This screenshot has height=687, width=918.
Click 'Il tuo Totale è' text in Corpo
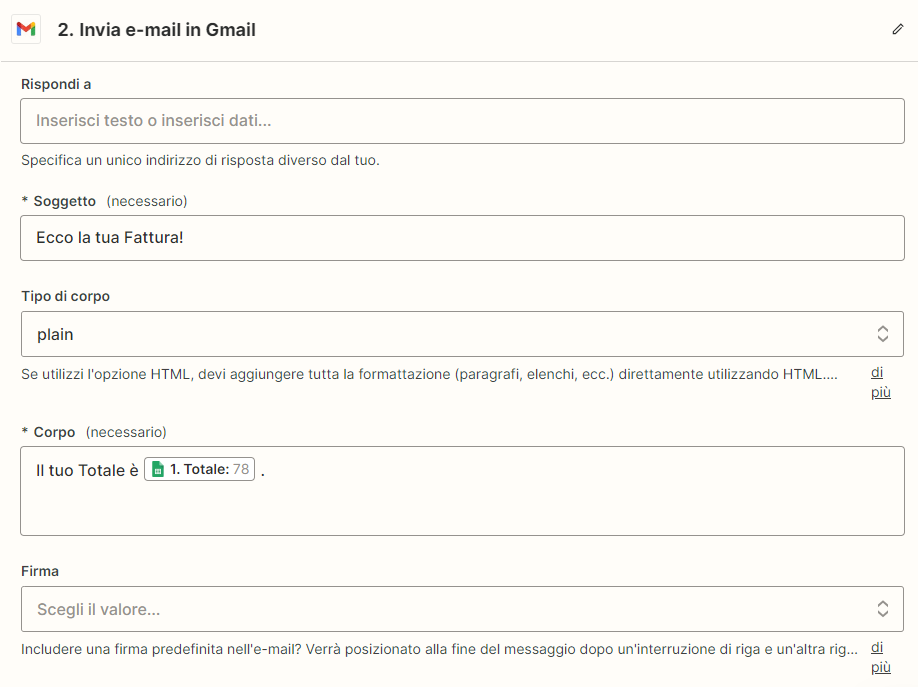(x=87, y=470)
